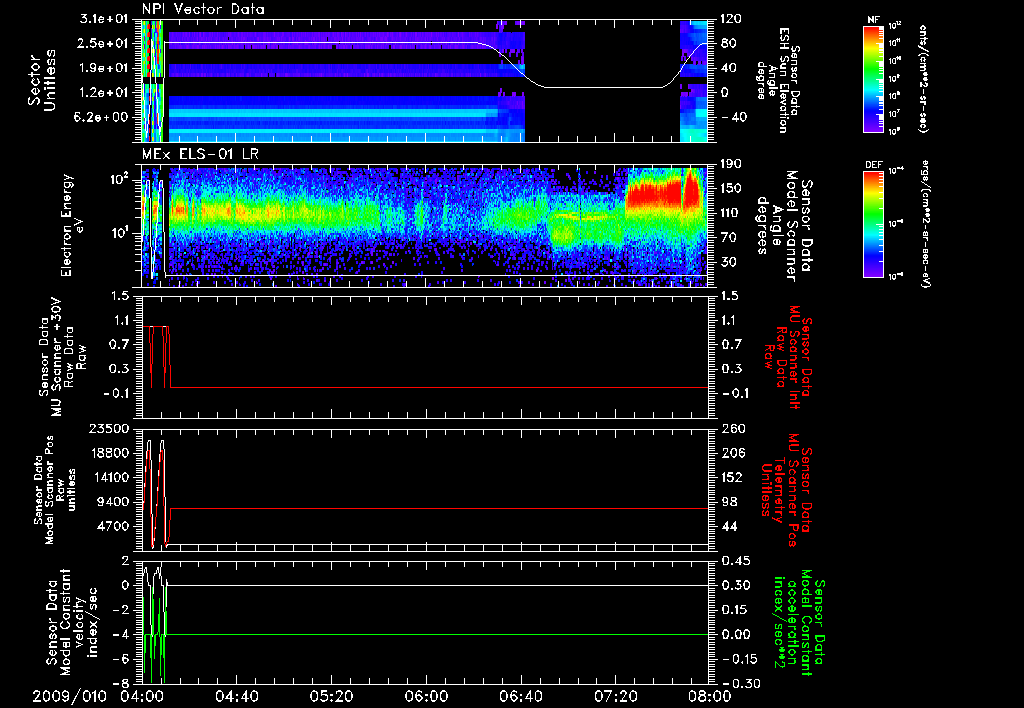Select the 'NPI Vector Data' panel title
Viewport: 1024px width, 708px height.
coord(204,9)
